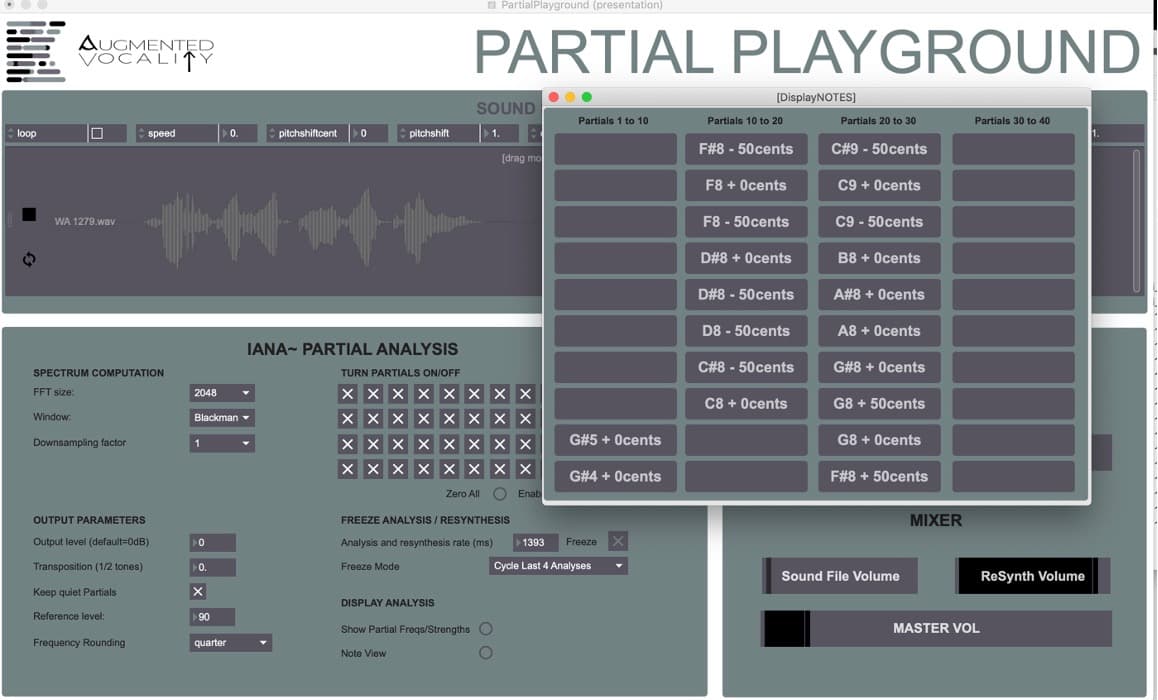Viewport: 1158px width, 700px height.
Task: Click the B8 + 0cents note cell
Action: click(x=879, y=258)
